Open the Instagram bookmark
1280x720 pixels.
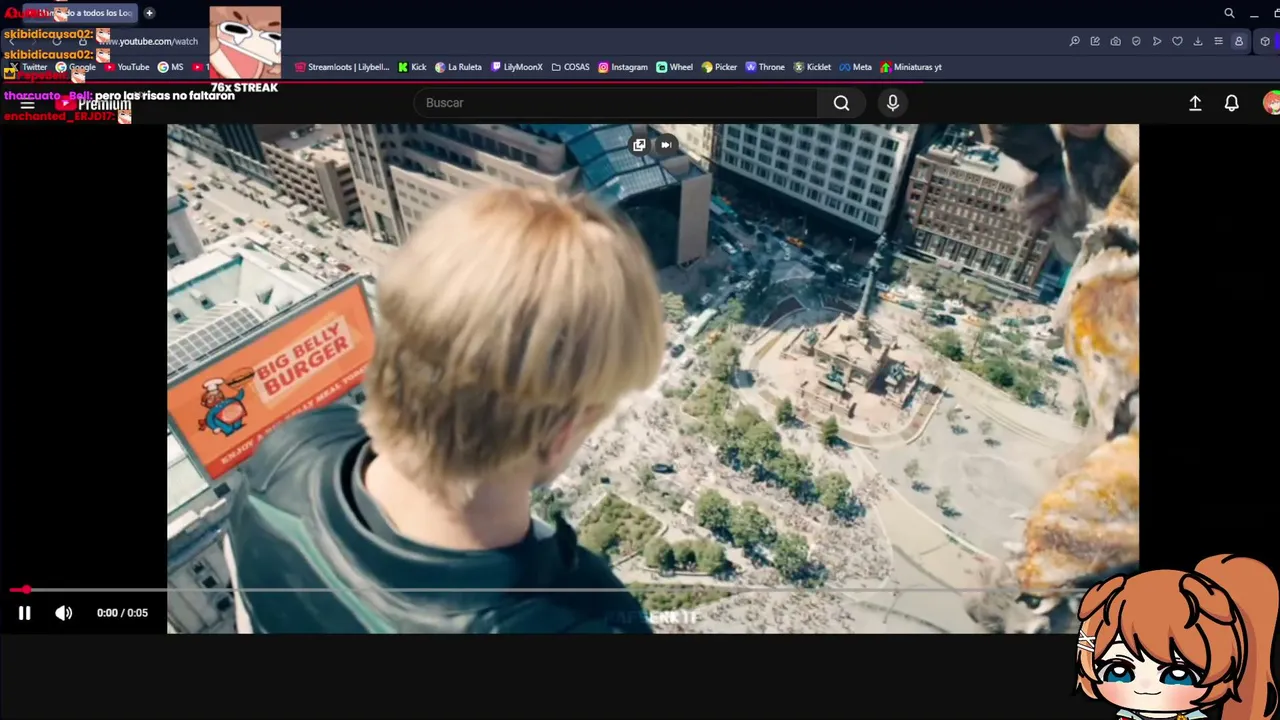(x=623, y=67)
